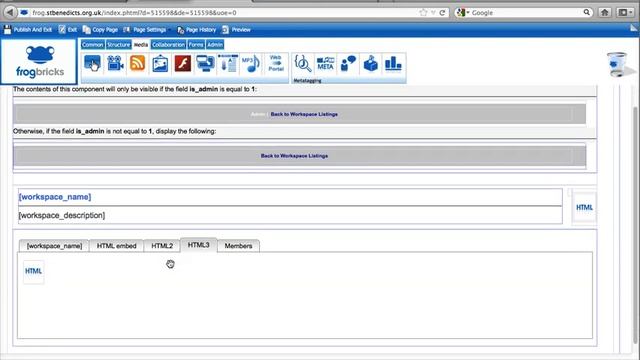This screenshot has width=640, height=360.
Task: Open Page History
Action: (x=196, y=30)
